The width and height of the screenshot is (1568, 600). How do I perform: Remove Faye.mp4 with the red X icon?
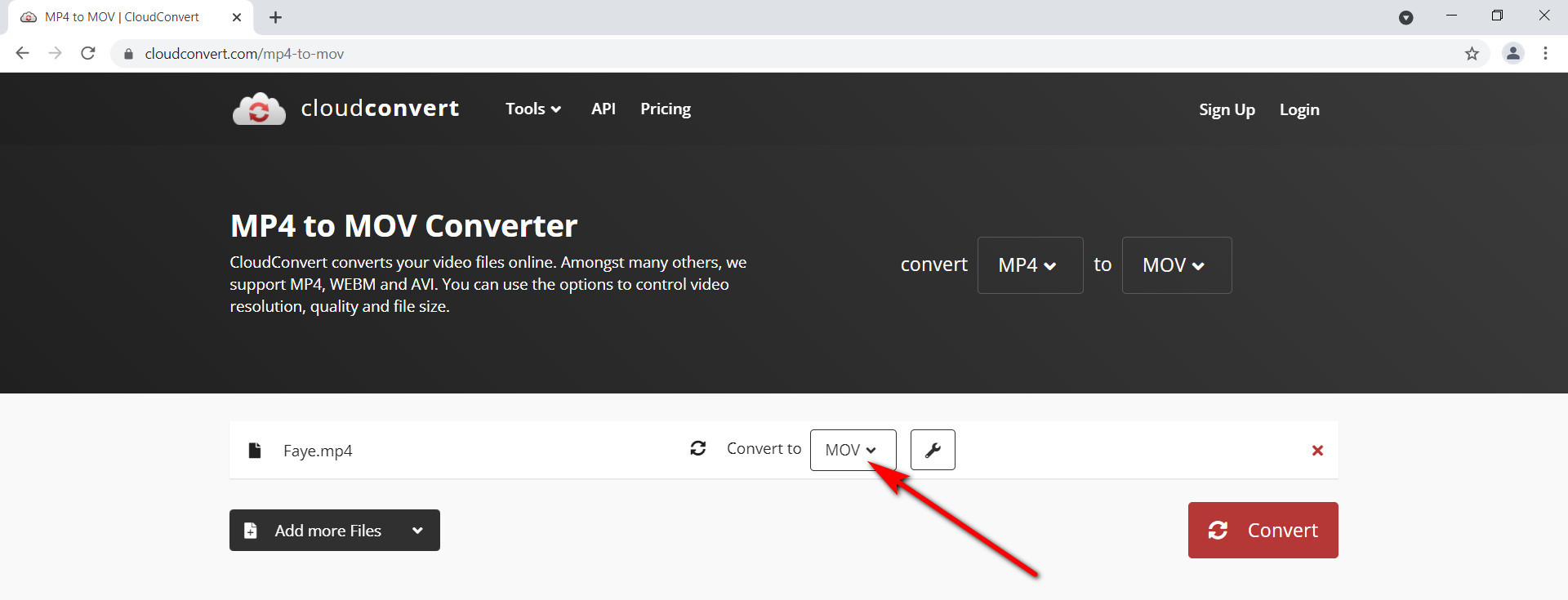[x=1317, y=451]
